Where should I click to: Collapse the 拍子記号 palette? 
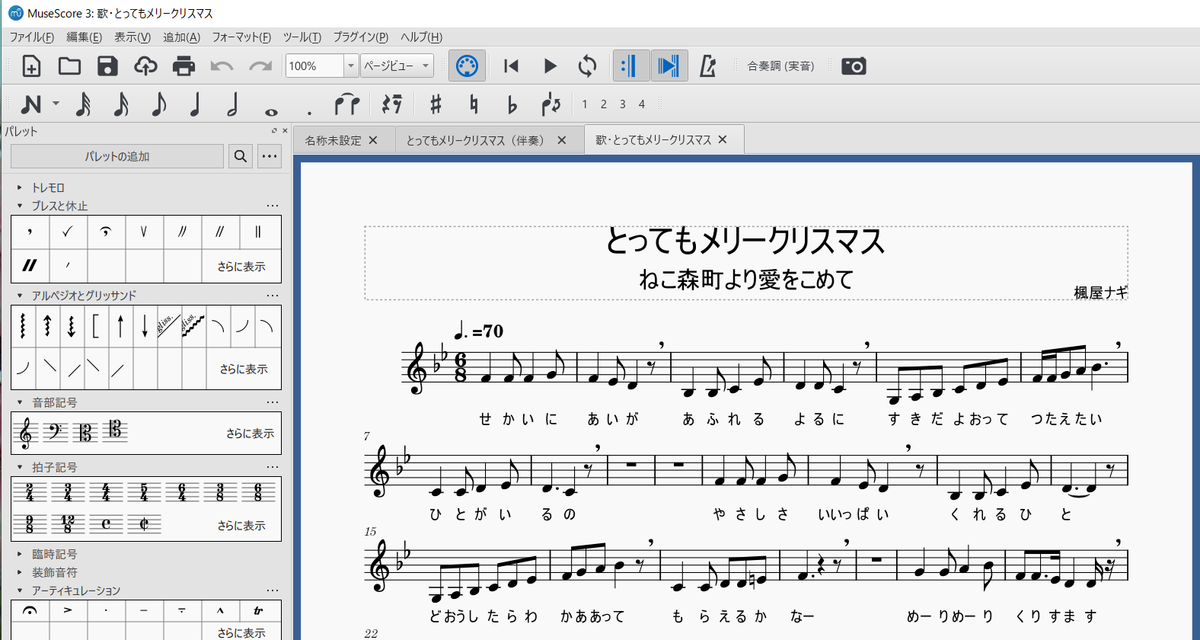19,467
